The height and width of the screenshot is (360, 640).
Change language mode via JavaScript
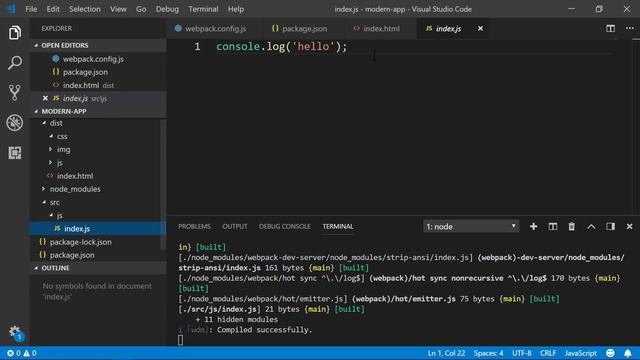tap(580, 353)
